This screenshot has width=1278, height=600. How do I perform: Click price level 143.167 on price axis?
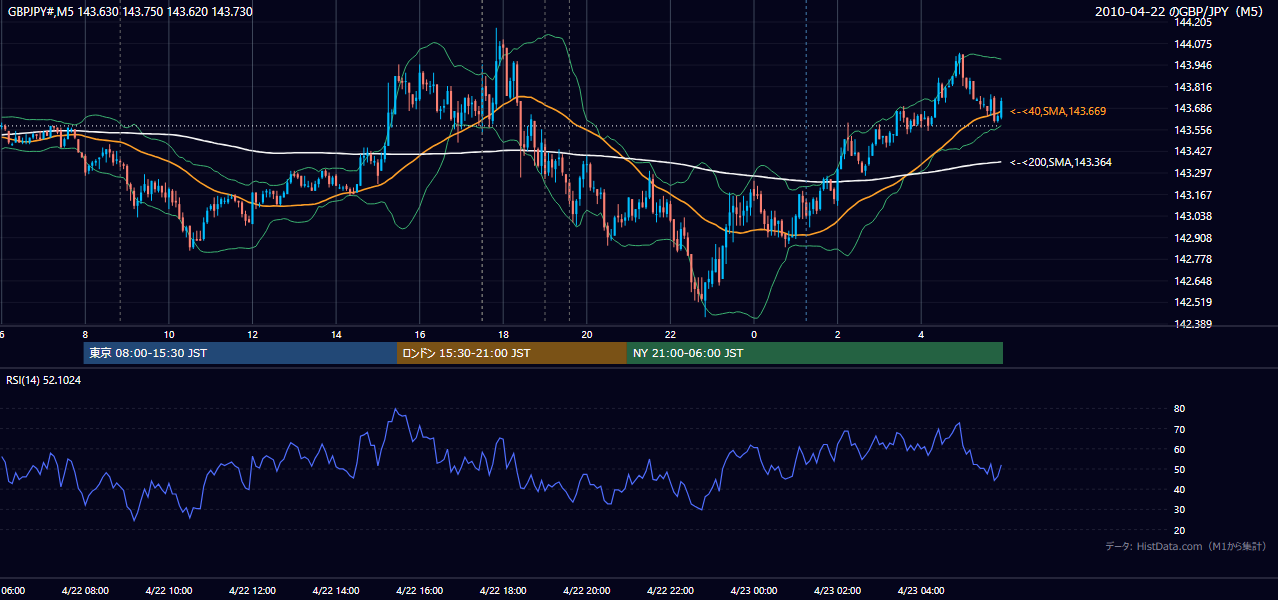coord(1194,195)
